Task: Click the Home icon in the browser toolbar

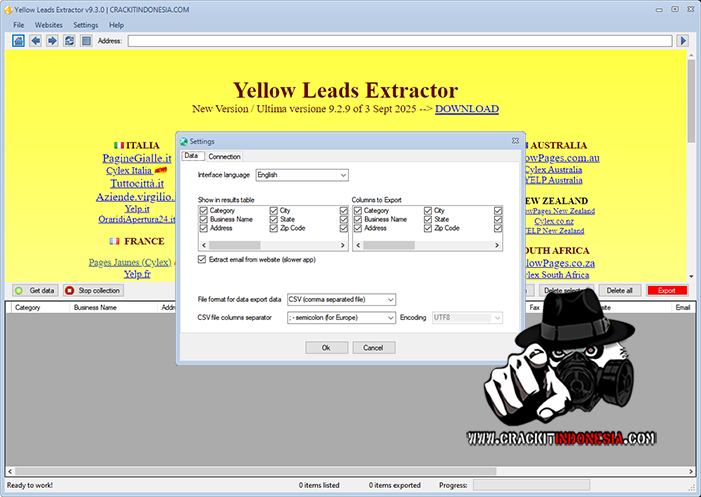Action: [19, 41]
